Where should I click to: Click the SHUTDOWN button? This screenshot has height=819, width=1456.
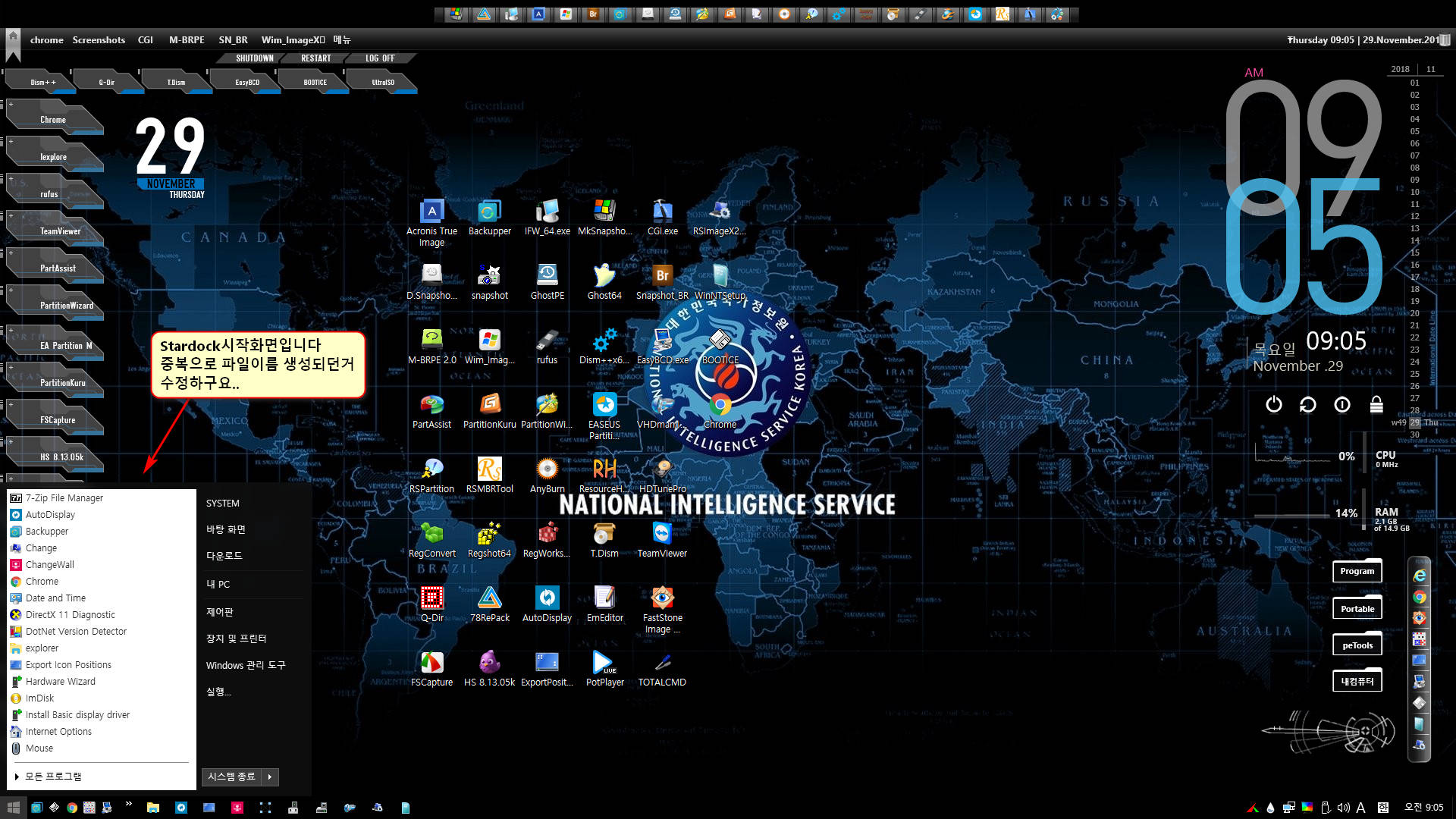click(254, 58)
